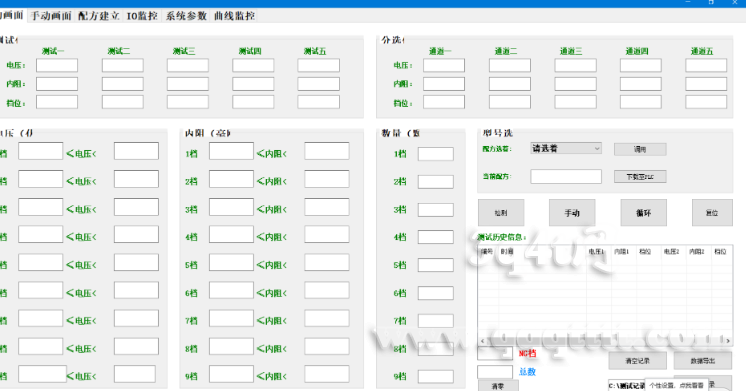Image resolution: width=755 pixels, height=391 pixels.
Task: Click the 编号 column header
Action: click(x=487, y=251)
